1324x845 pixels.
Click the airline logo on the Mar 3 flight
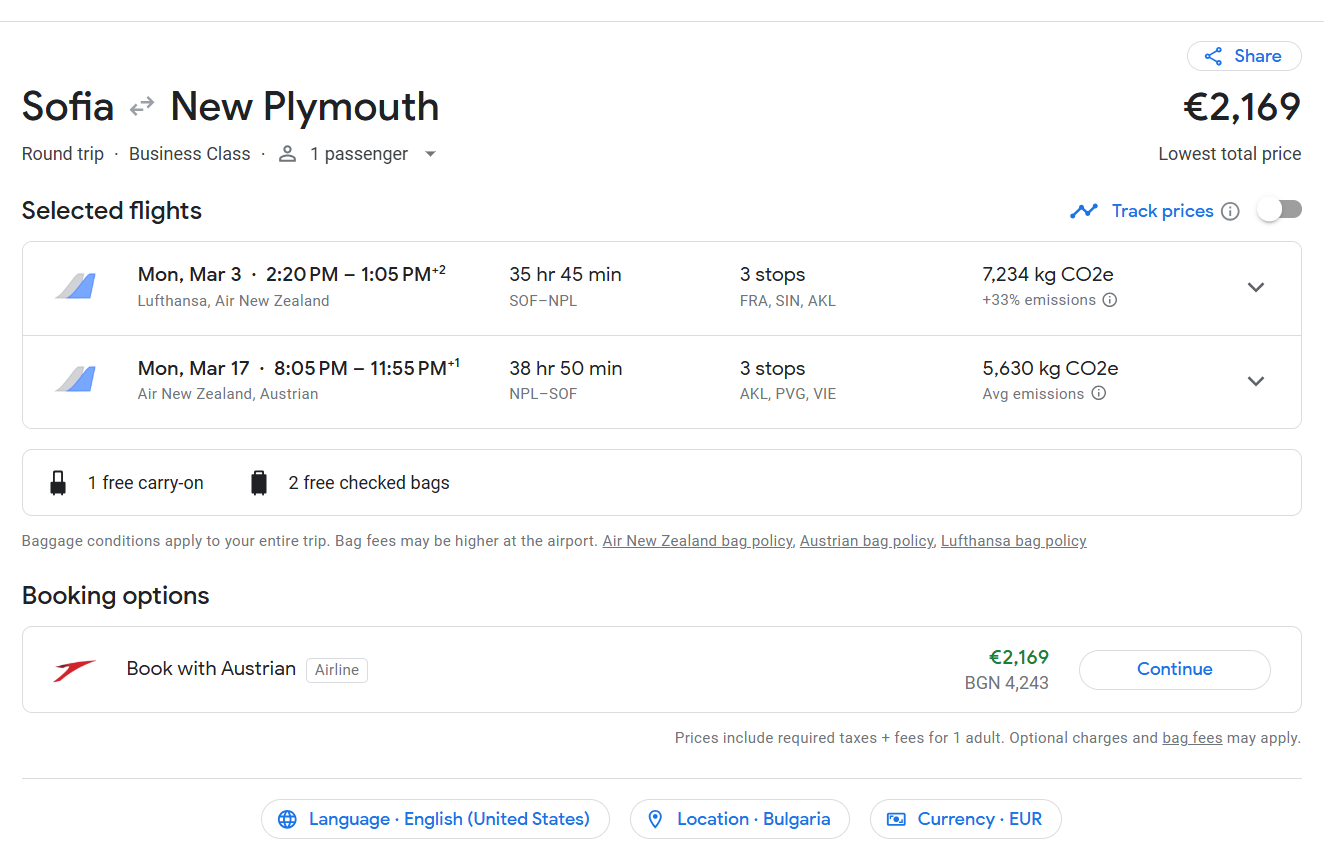pyautogui.click(x=75, y=287)
